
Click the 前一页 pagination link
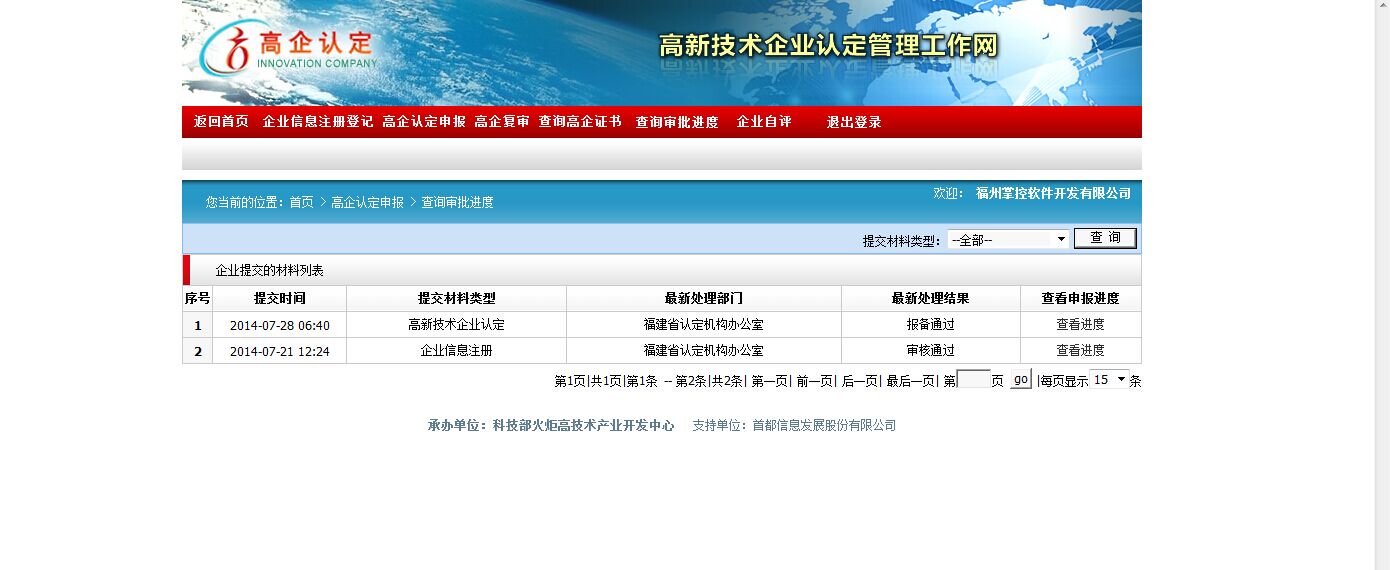[814, 381]
